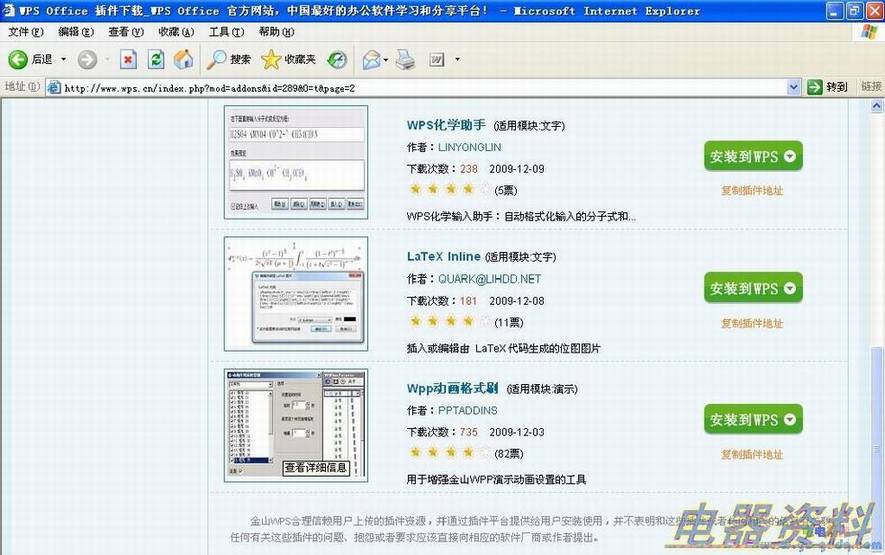Open the 查看(V) menu
The image size is (885, 555).
click(x=126, y=32)
